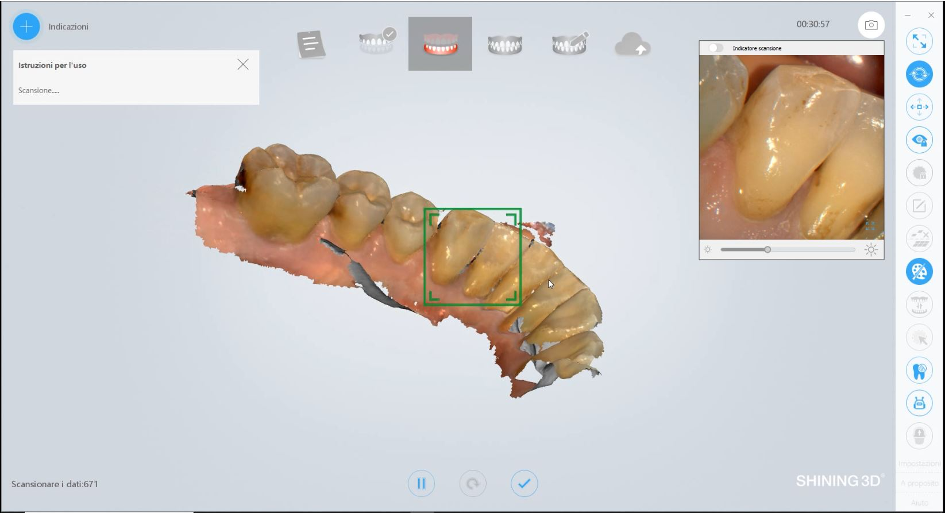The height and width of the screenshot is (514, 945).
Task: Toggle the color texture palette icon
Action: click(x=919, y=272)
